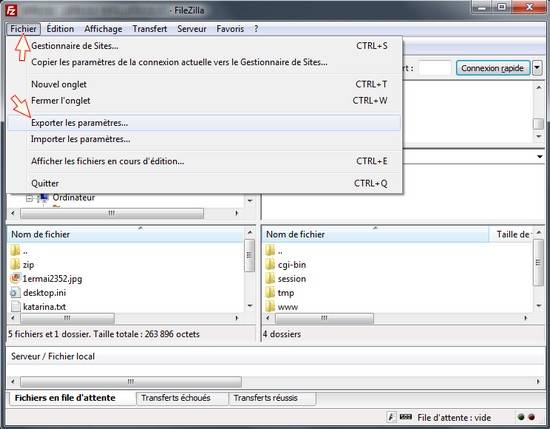Open the Favoris menu
Image resolution: width=550 pixels, height=429 pixels.
pos(230,29)
